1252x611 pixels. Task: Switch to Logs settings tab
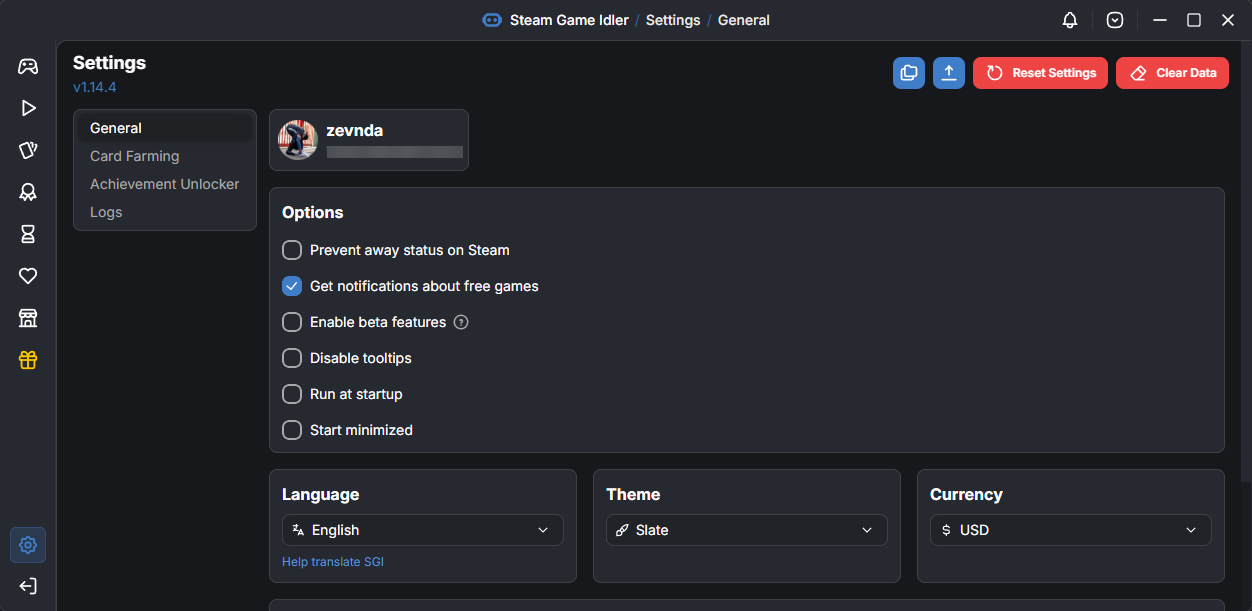(x=165, y=212)
